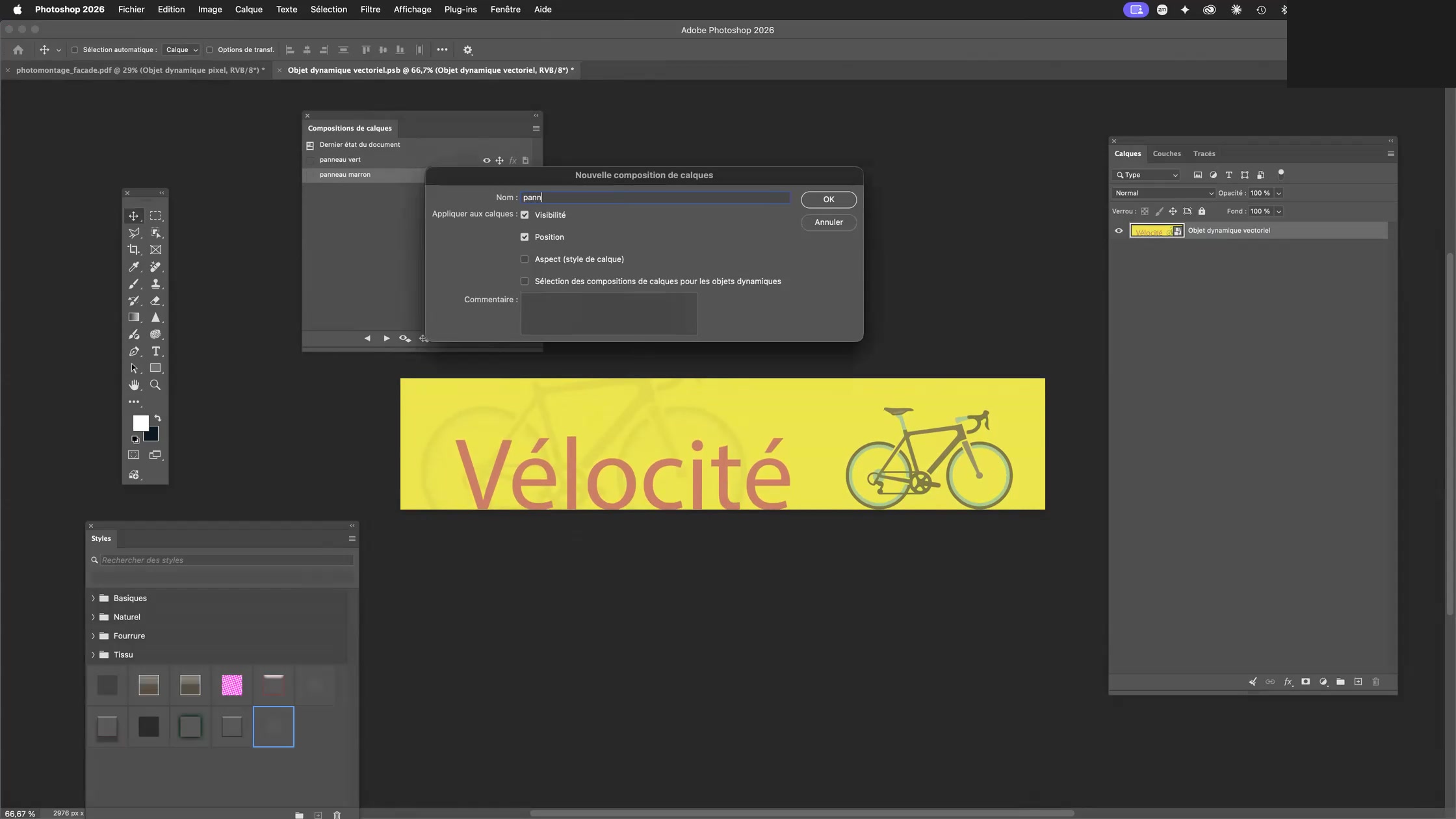The image size is (1456, 819).
Task: Select the Frame tool
Action: coord(155,250)
